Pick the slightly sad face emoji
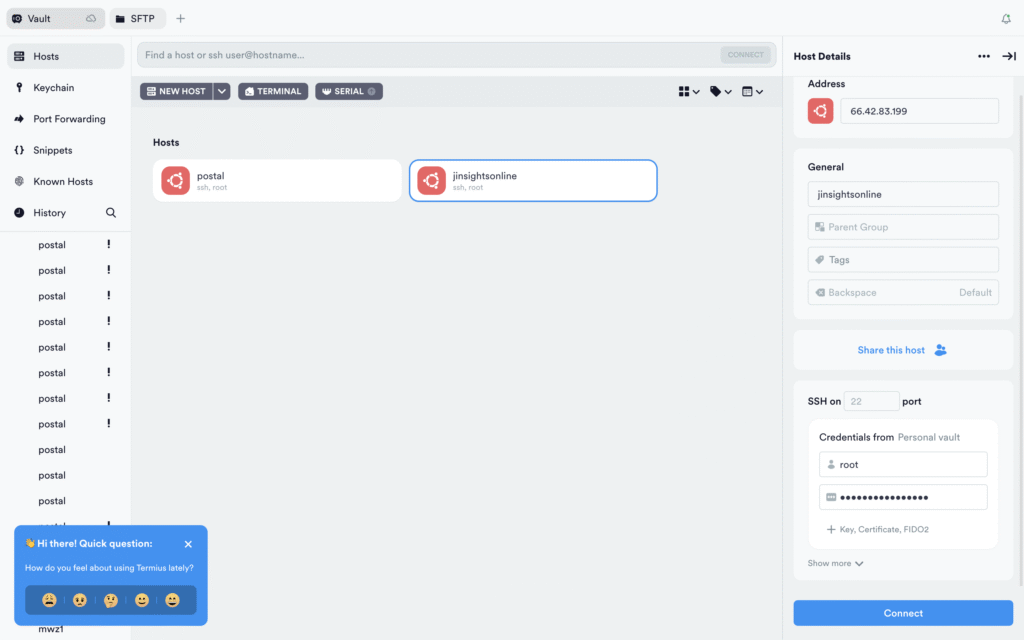The width and height of the screenshot is (1024, 640). click(80, 600)
